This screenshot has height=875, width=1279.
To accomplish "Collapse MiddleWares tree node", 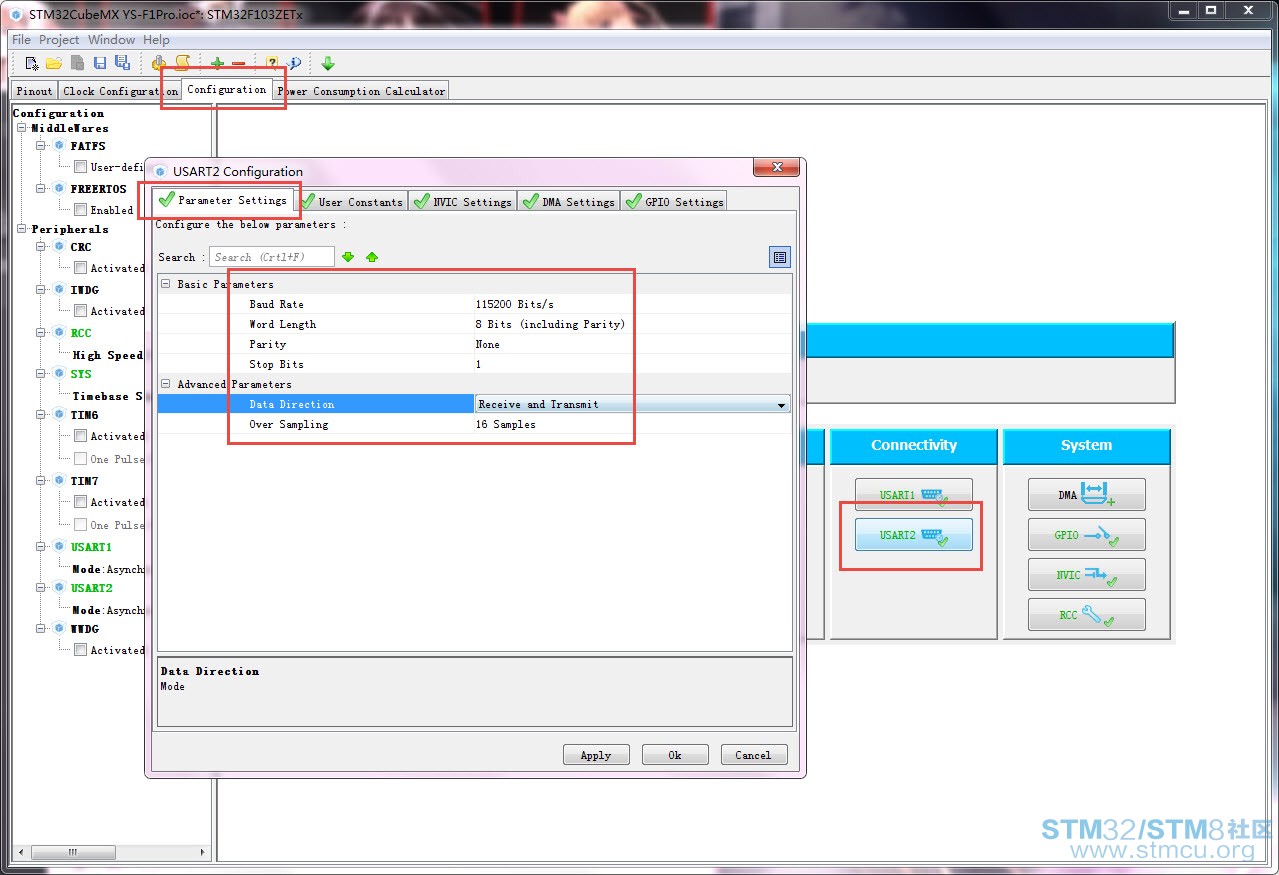I will pos(22,128).
